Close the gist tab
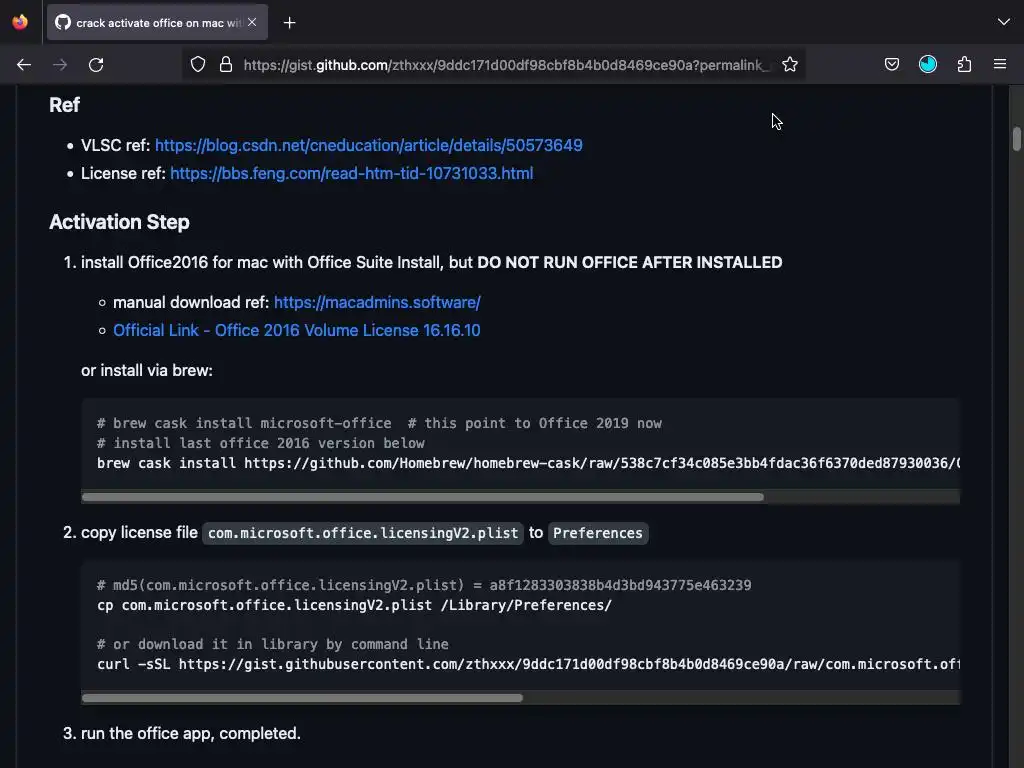1024x768 pixels. click(252, 22)
